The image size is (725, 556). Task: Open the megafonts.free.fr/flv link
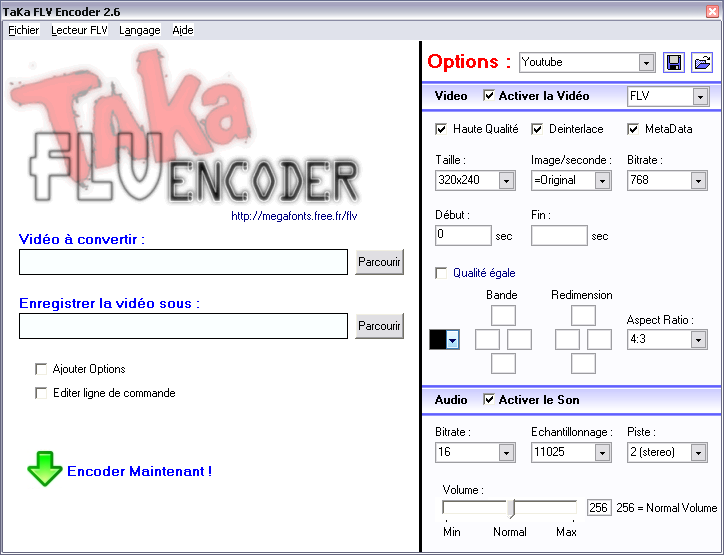[x=294, y=216]
